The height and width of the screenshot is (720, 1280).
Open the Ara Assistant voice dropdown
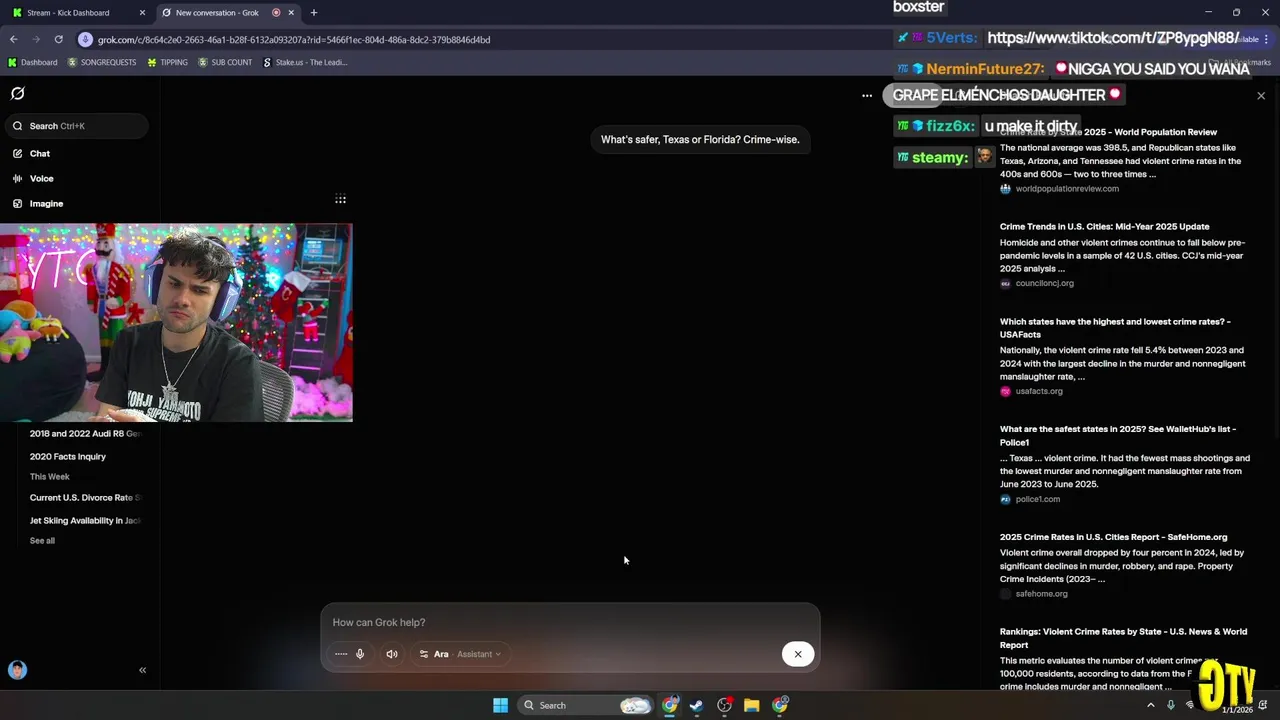[x=460, y=654]
